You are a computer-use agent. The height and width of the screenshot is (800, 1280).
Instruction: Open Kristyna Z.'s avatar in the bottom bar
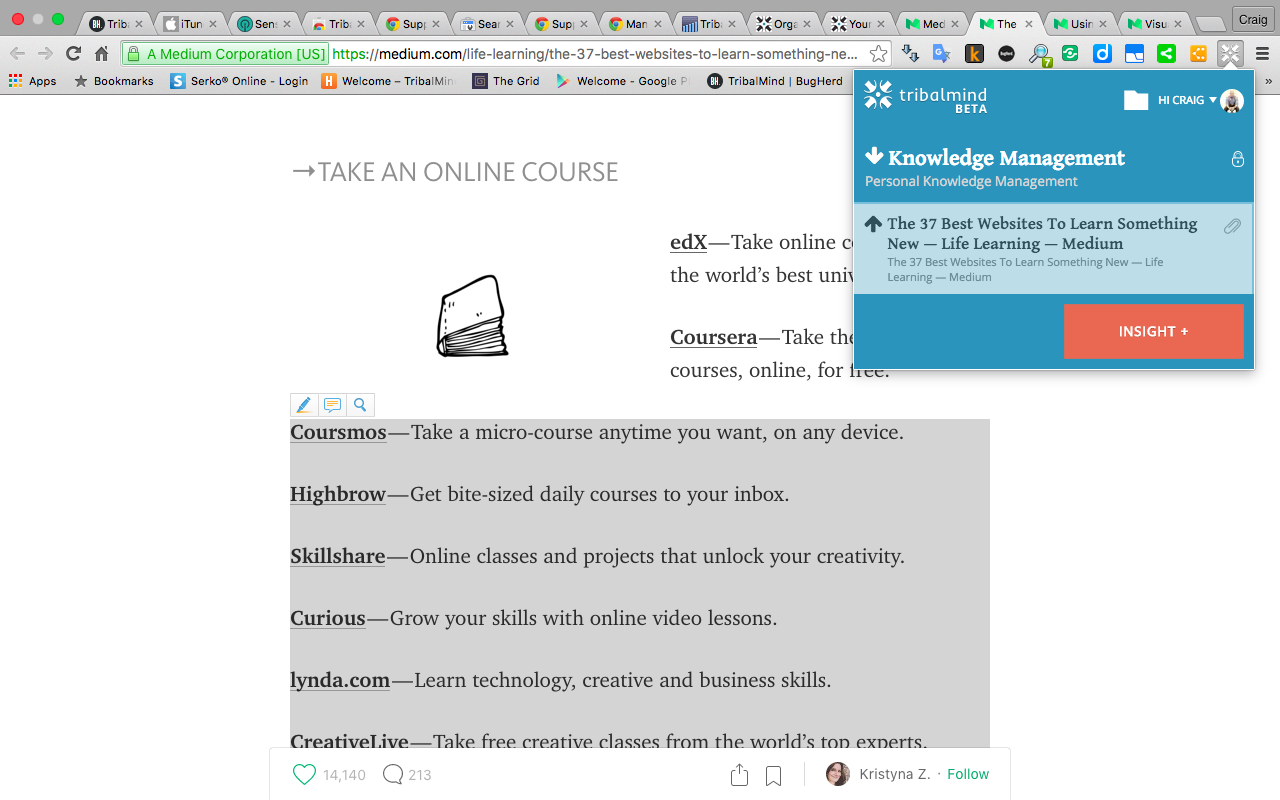coord(838,774)
